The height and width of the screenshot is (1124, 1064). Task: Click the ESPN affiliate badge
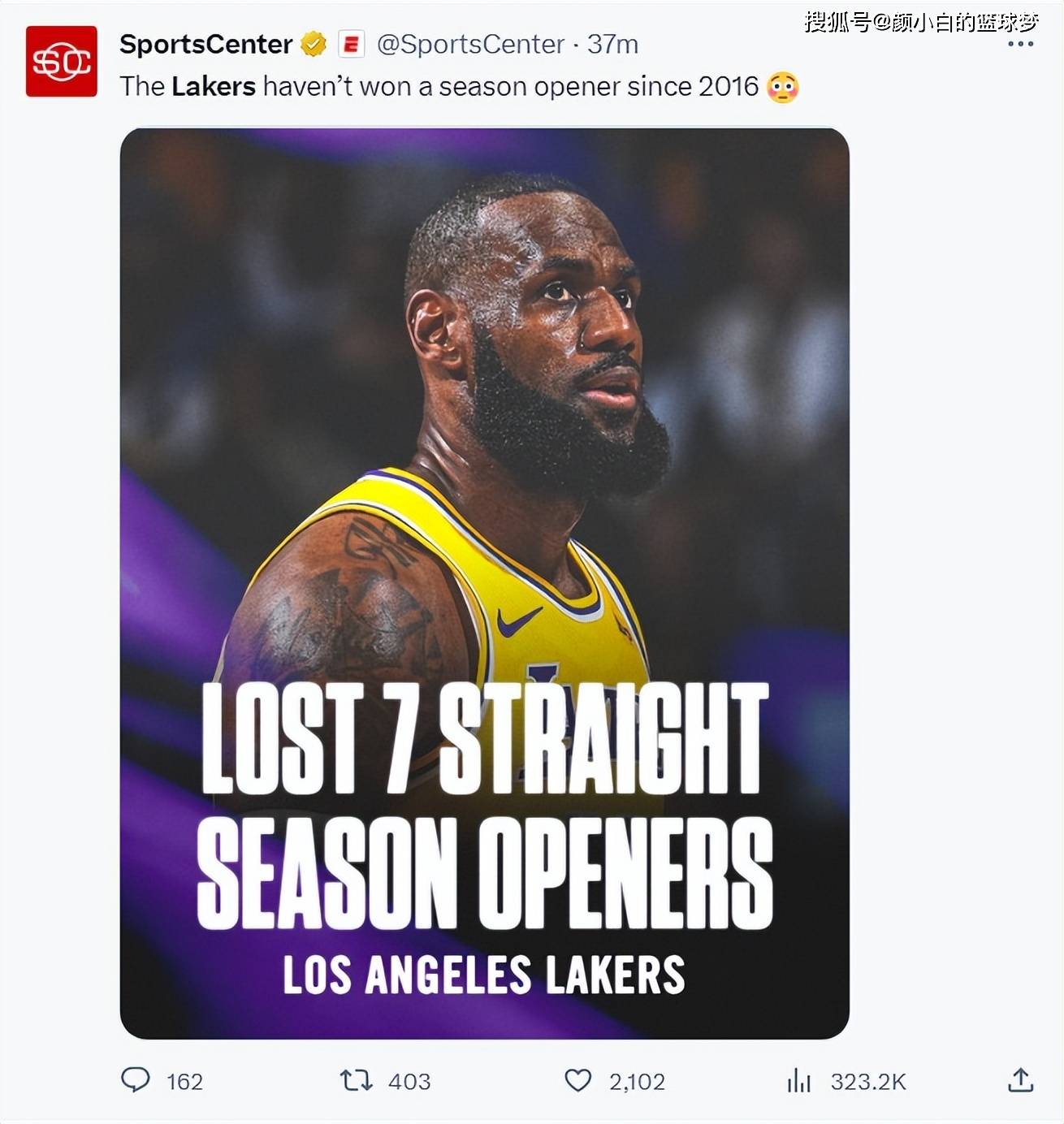pos(351,44)
